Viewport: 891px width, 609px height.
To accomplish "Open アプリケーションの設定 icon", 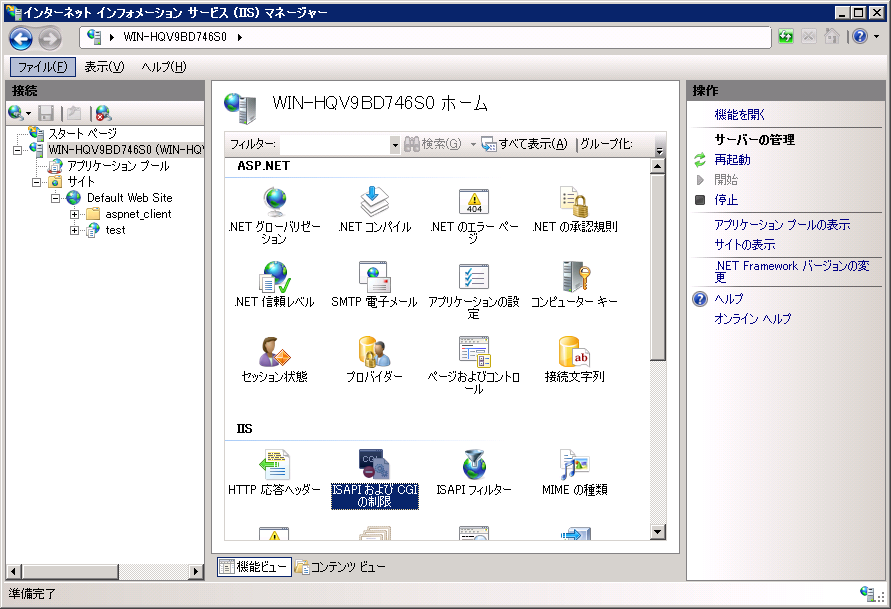I will coord(474,277).
